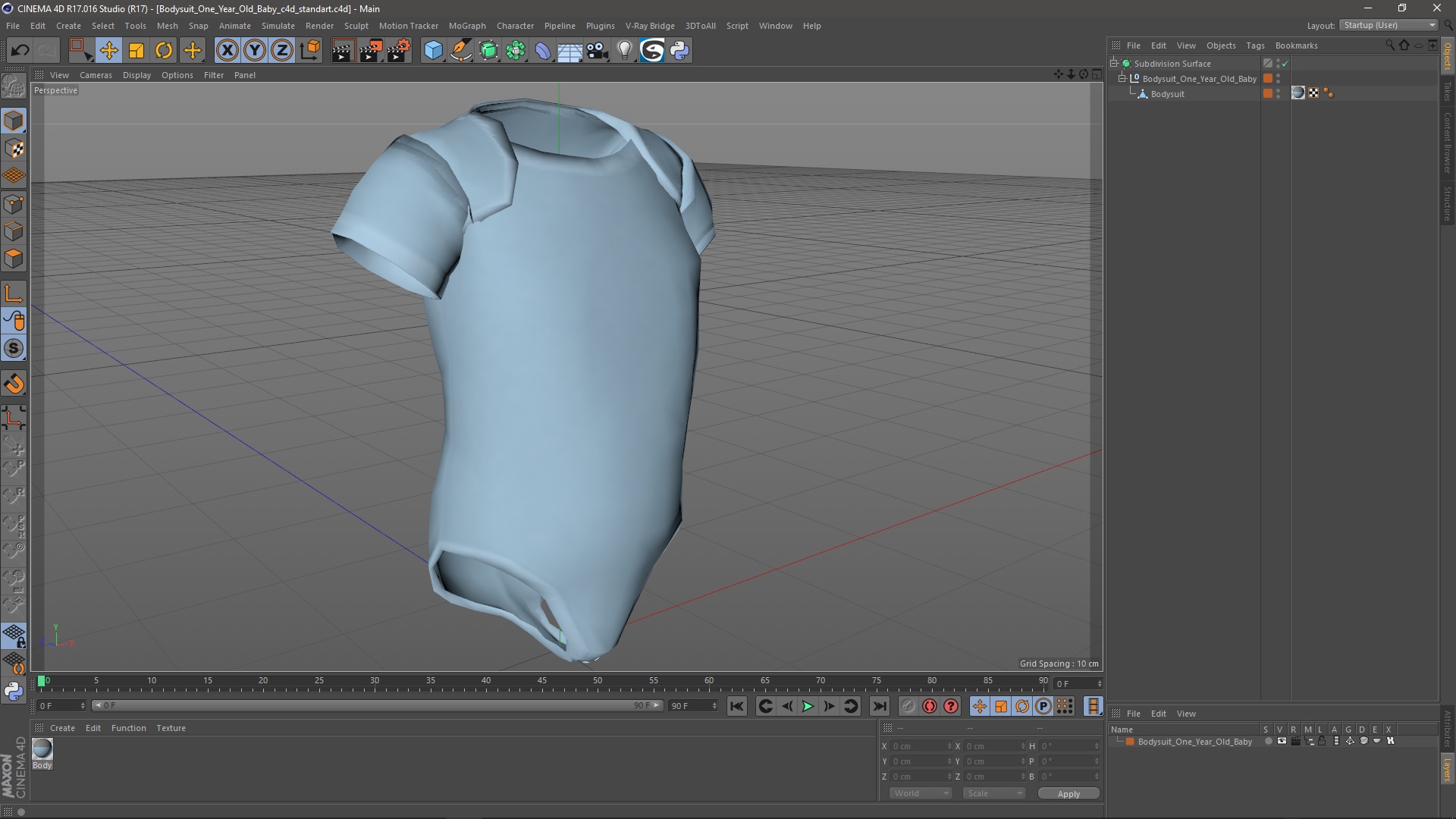Open the Layout dropdown Startup (User)
This screenshot has height=819, width=1456.
(1389, 25)
